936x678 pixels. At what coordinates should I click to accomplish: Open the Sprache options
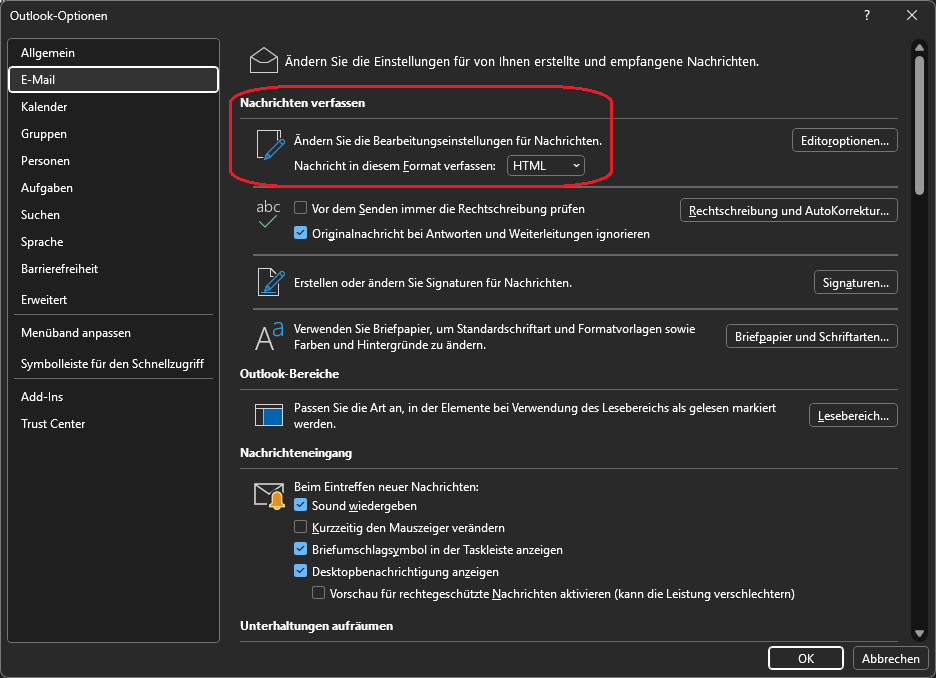point(113,242)
